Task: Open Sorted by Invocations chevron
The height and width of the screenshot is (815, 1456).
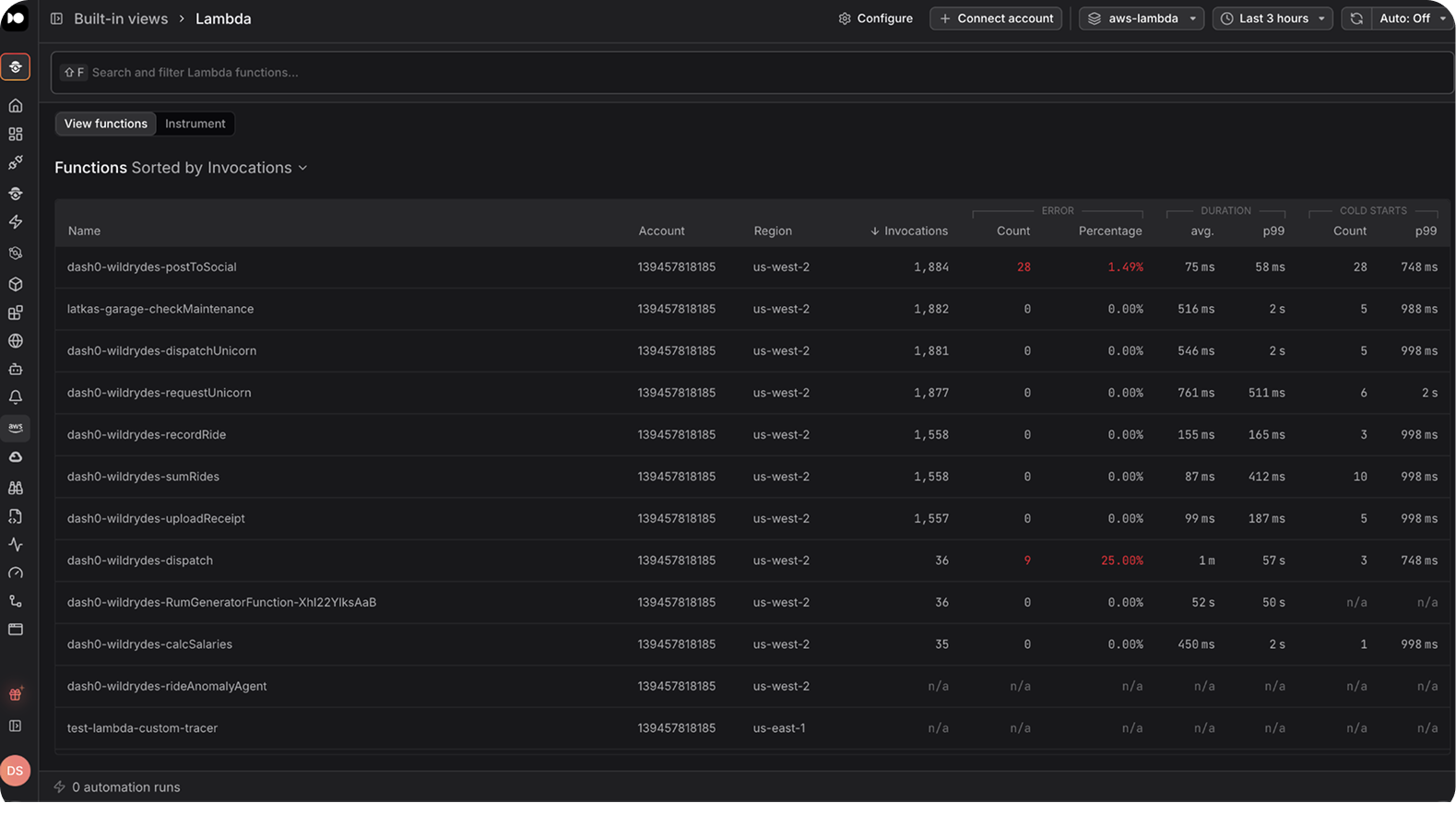Action: [302, 168]
